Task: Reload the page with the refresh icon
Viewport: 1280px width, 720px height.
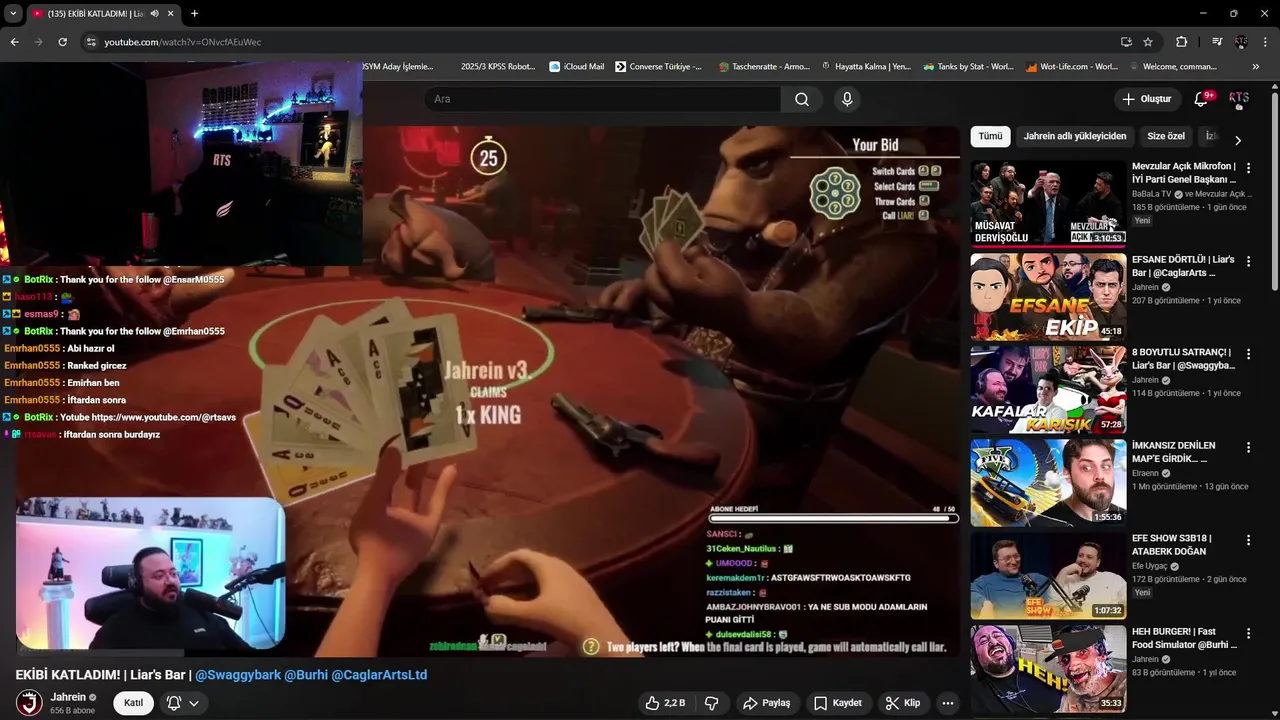Action: coord(62,42)
